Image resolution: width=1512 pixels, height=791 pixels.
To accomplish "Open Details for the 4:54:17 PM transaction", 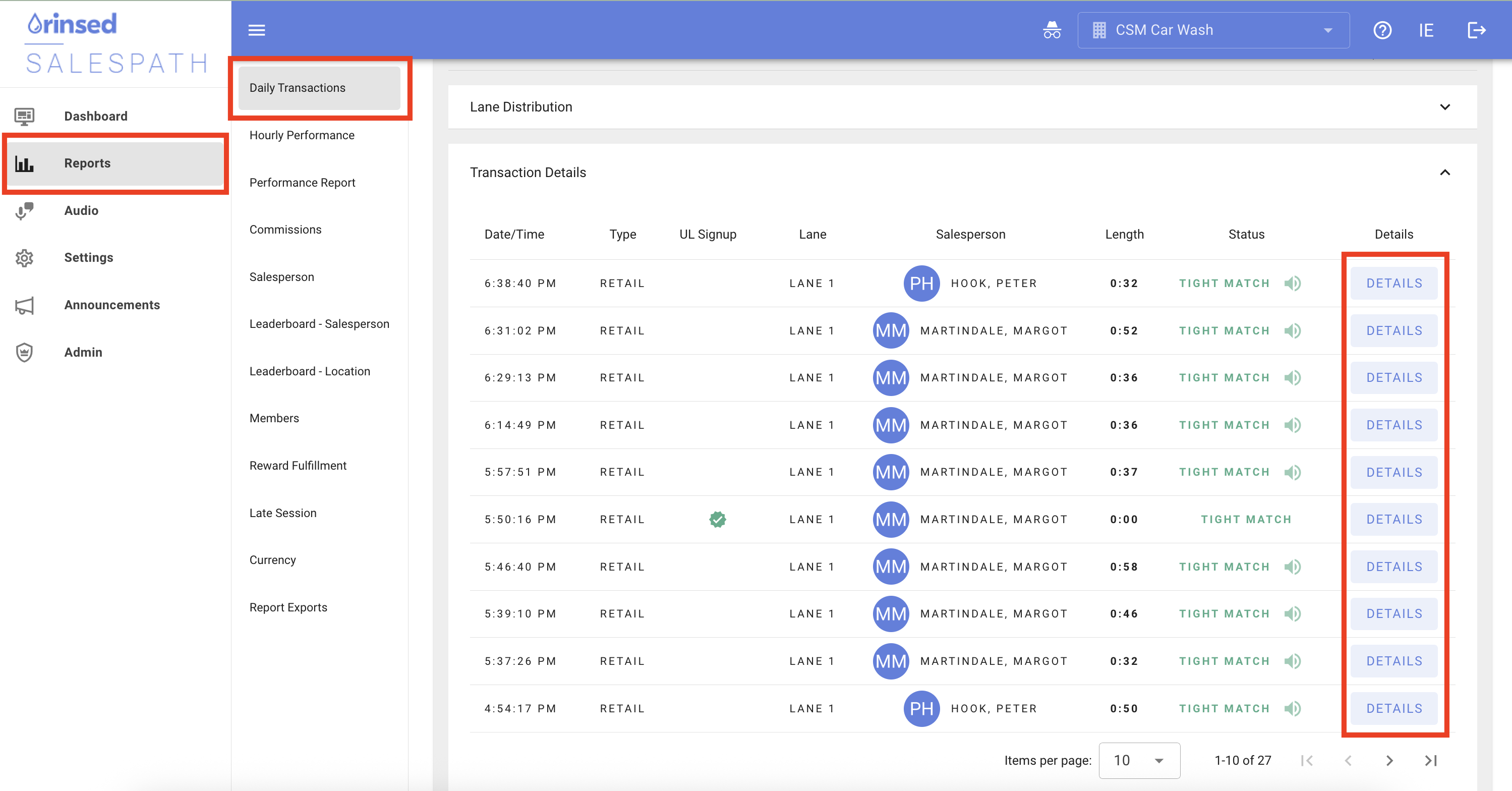I will [x=1394, y=709].
